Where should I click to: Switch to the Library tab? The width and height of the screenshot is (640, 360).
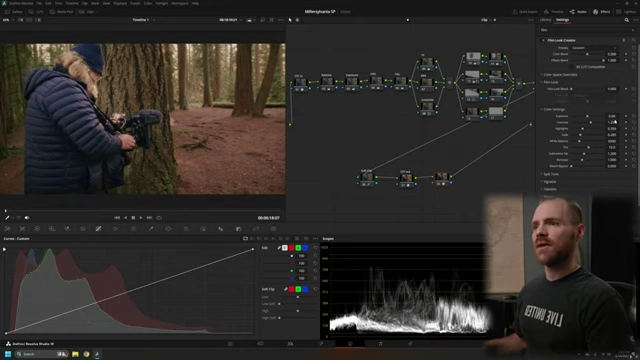(x=545, y=20)
